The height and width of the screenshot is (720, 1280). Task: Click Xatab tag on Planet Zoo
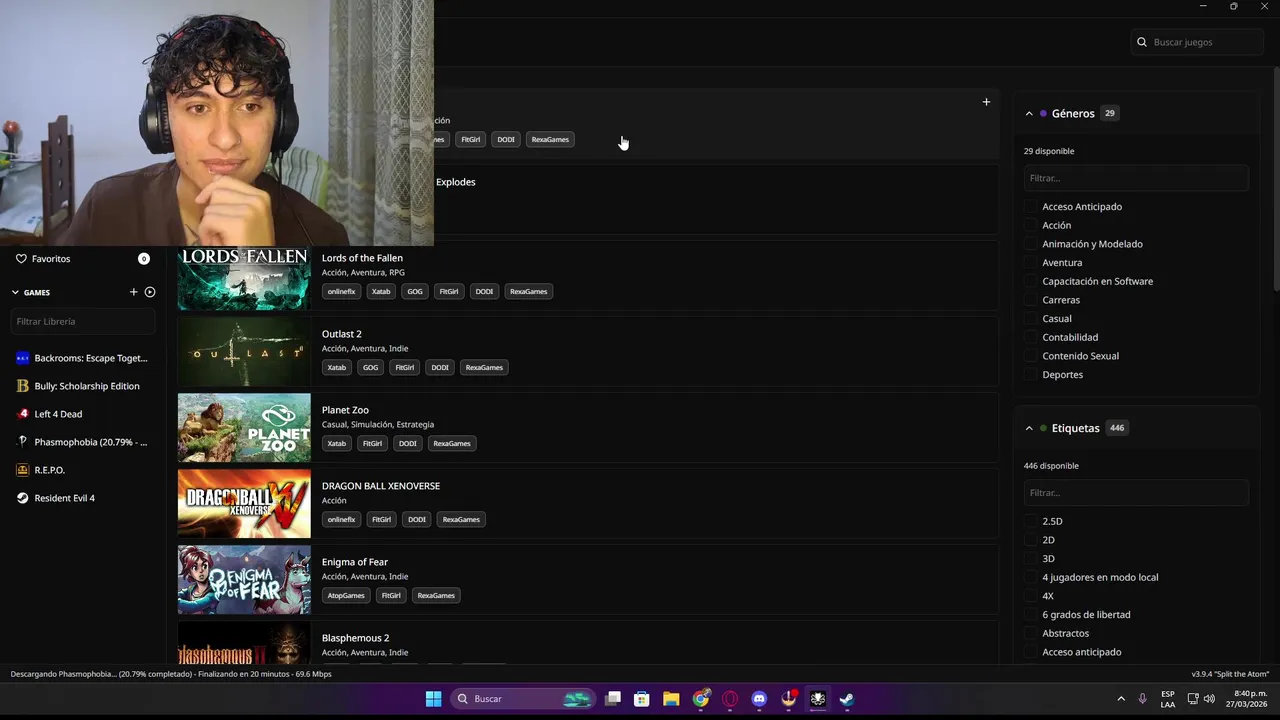(337, 443)
